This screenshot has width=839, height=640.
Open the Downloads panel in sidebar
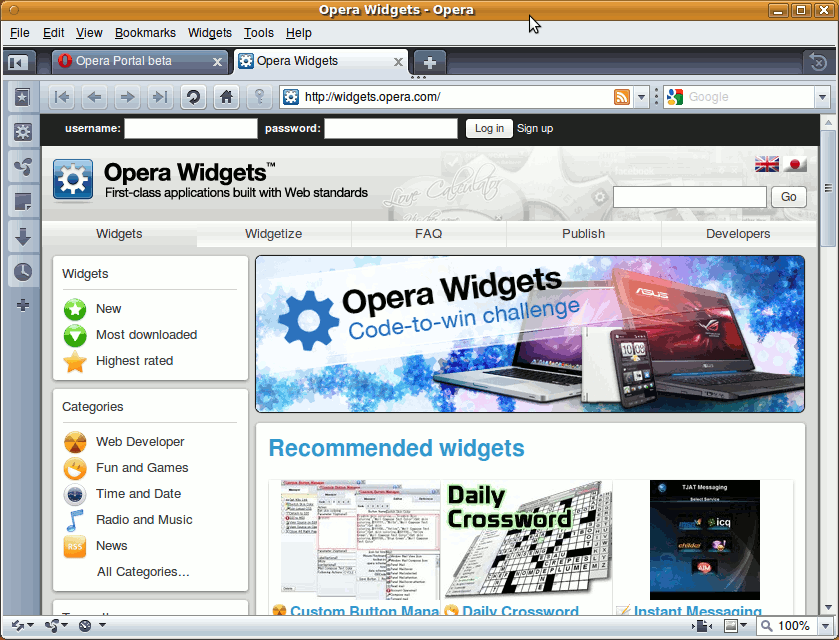pos(22,237)
